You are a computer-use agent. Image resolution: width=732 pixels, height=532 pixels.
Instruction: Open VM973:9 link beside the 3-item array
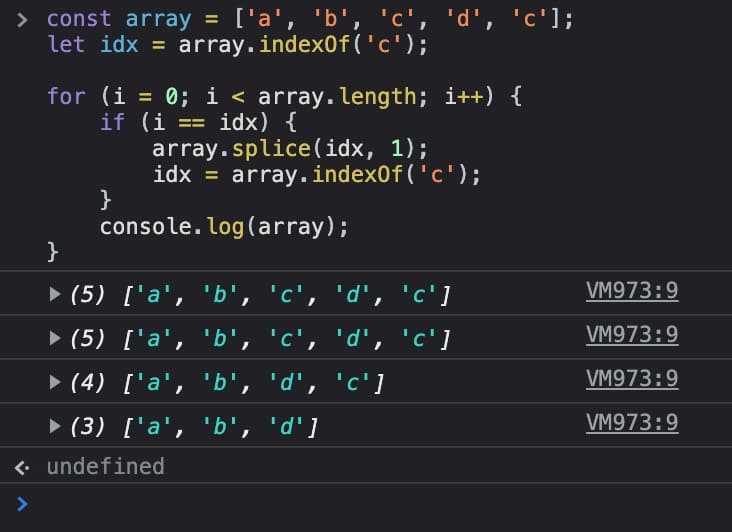pyautogui.click(x=632, y=422)
